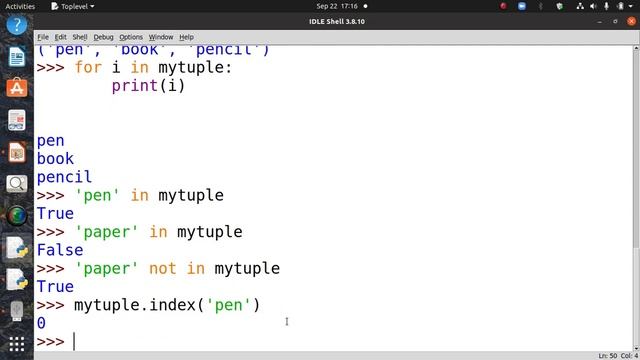Image resolution: width=640 pixels, height=360 pixels.
Task: Open the Debug menu
Action: click(x=103, y=37)
